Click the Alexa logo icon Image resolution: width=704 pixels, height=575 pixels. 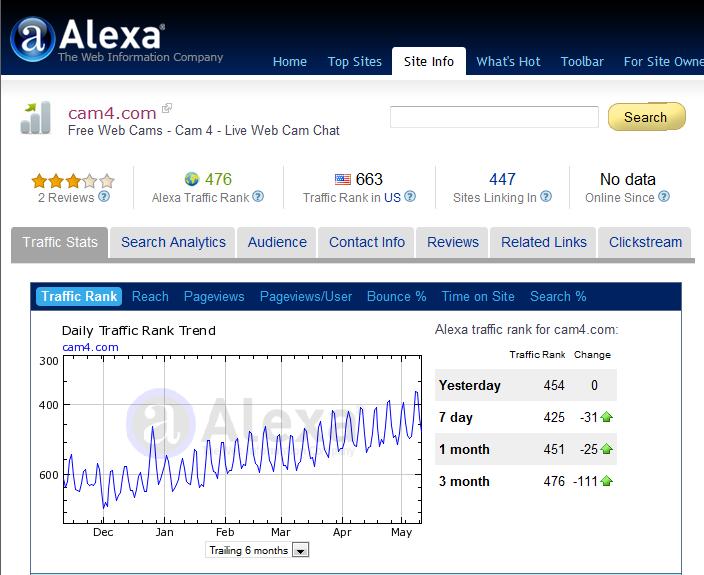click(32, 38)
